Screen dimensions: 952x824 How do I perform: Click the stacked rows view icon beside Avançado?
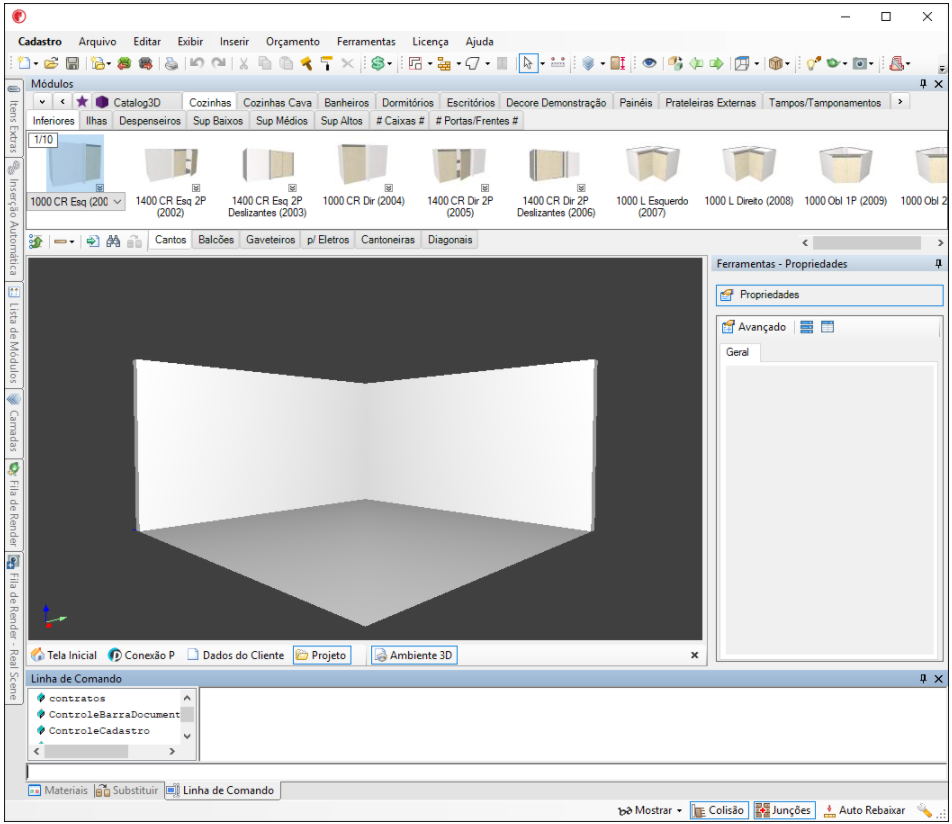806,327
